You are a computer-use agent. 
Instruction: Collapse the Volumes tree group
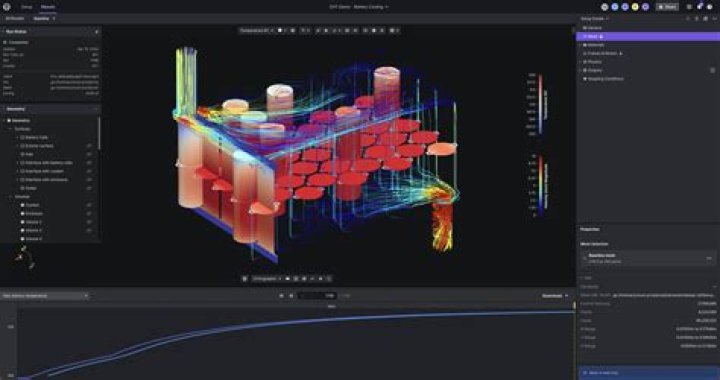[11, 197]
